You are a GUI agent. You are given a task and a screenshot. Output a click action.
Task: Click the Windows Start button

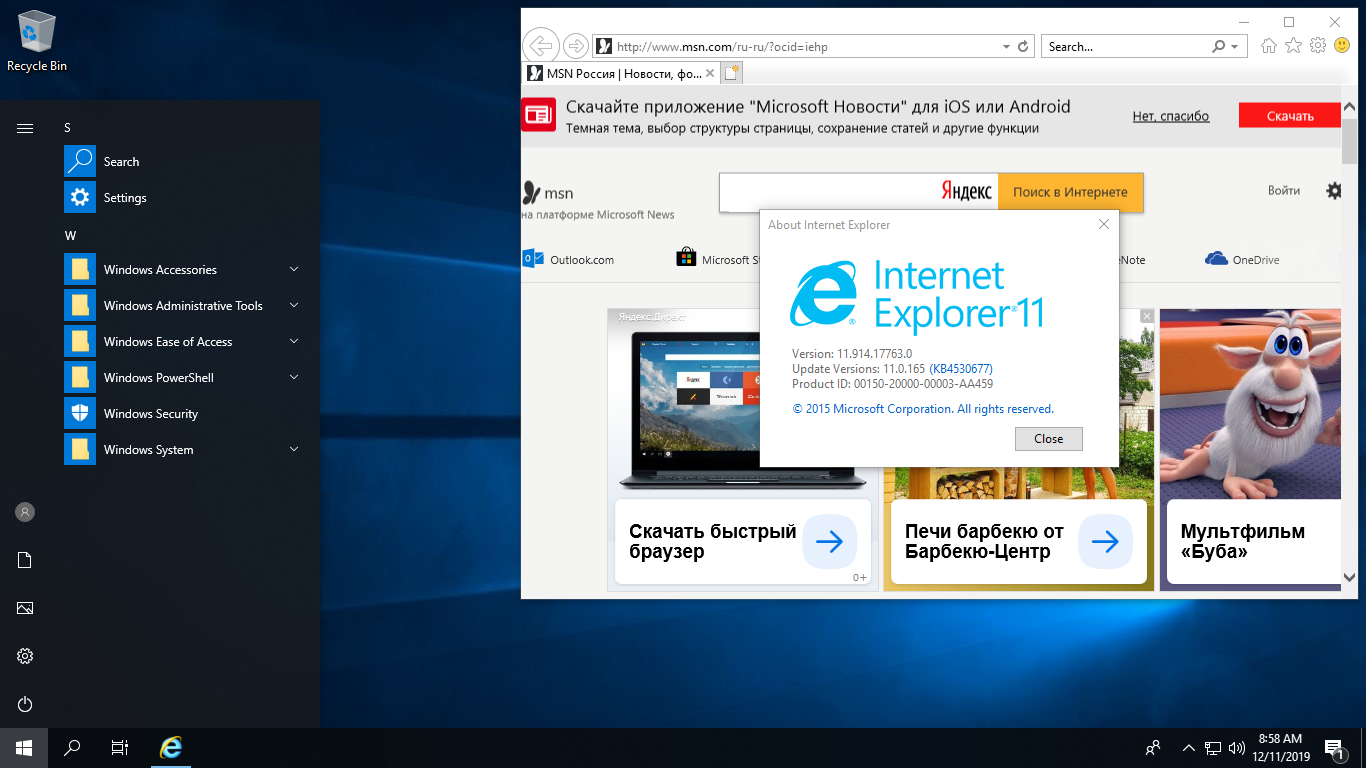[24, 747]
